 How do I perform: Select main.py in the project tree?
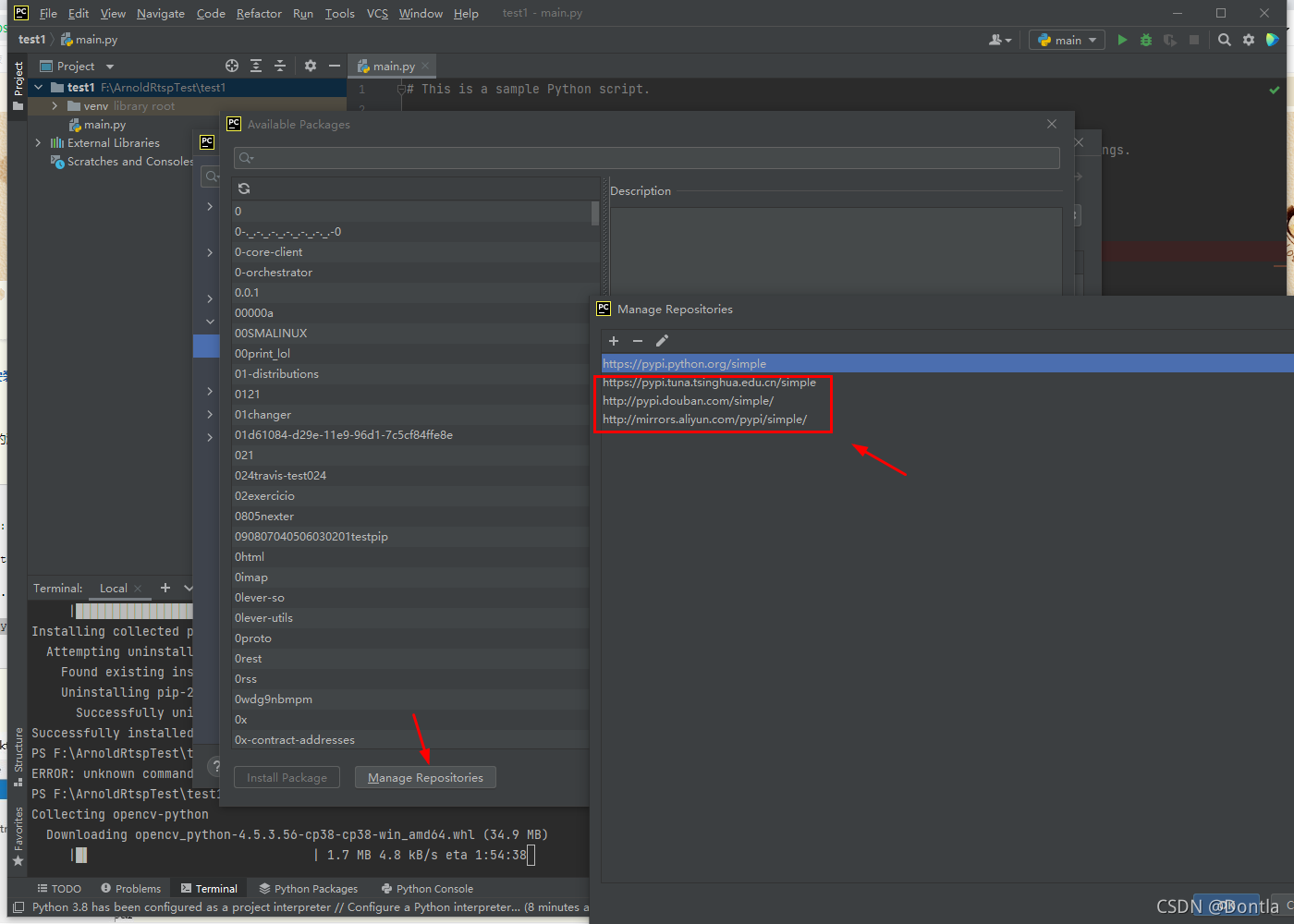tap(104, 125)
